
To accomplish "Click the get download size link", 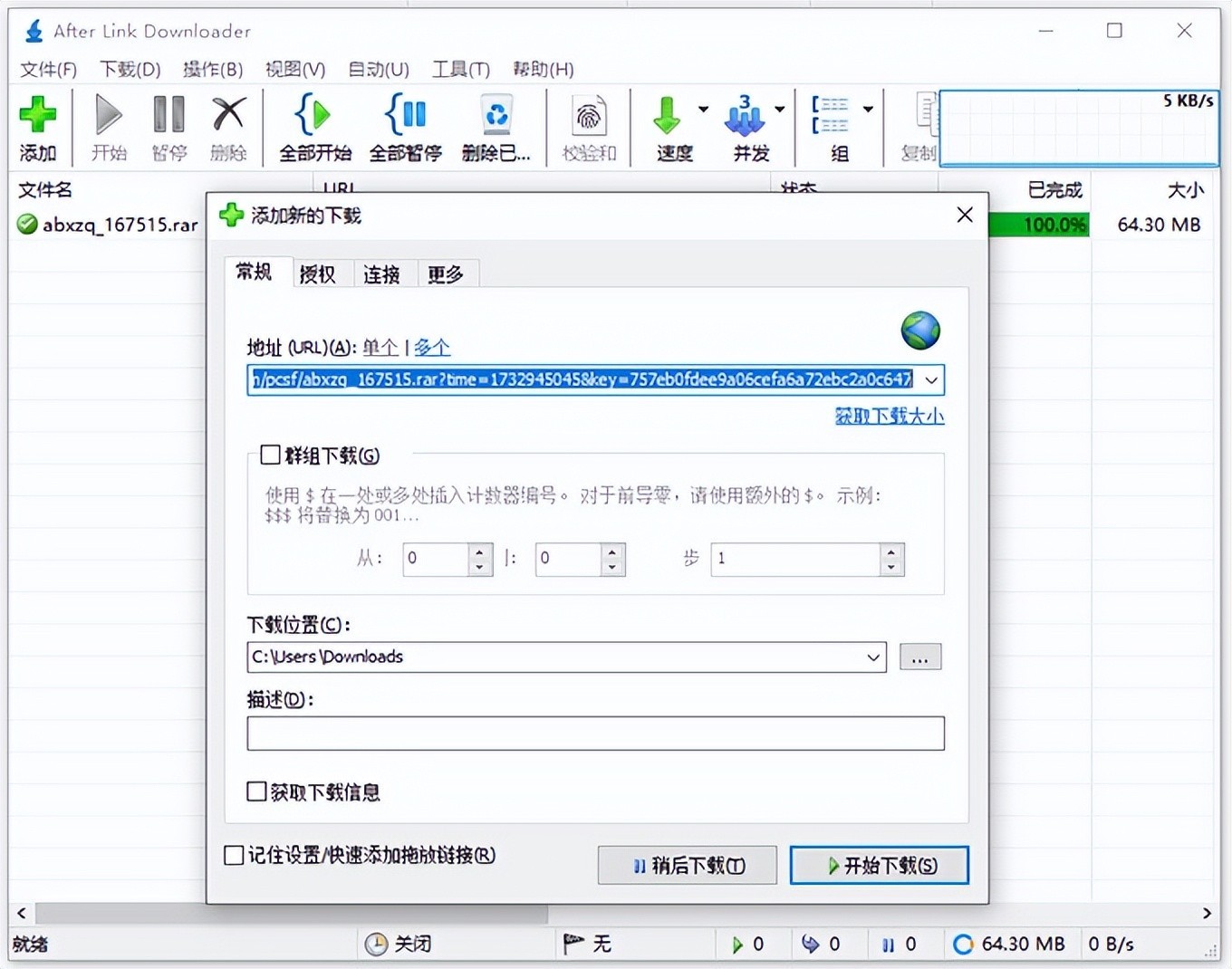I will pos(890,417).
